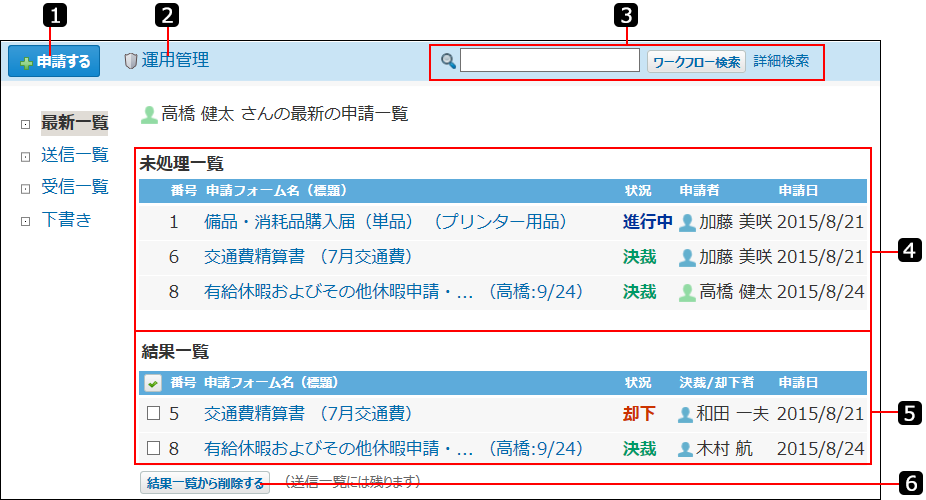Click 決裁 status in 木村 航 row
This screenshot has width=926, height=500.
(x=639, y=449)
